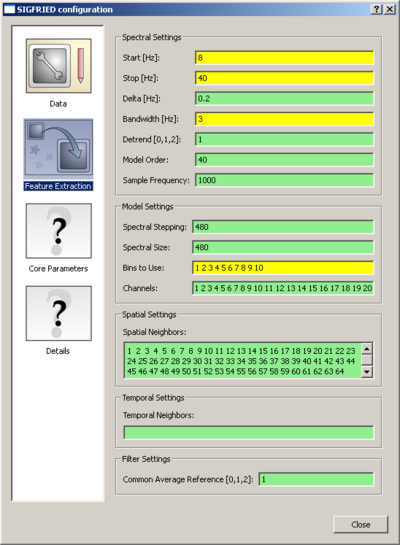Click the title bar help question-mark button
Screen dimensions: 400x545
(x=377, y=9)
